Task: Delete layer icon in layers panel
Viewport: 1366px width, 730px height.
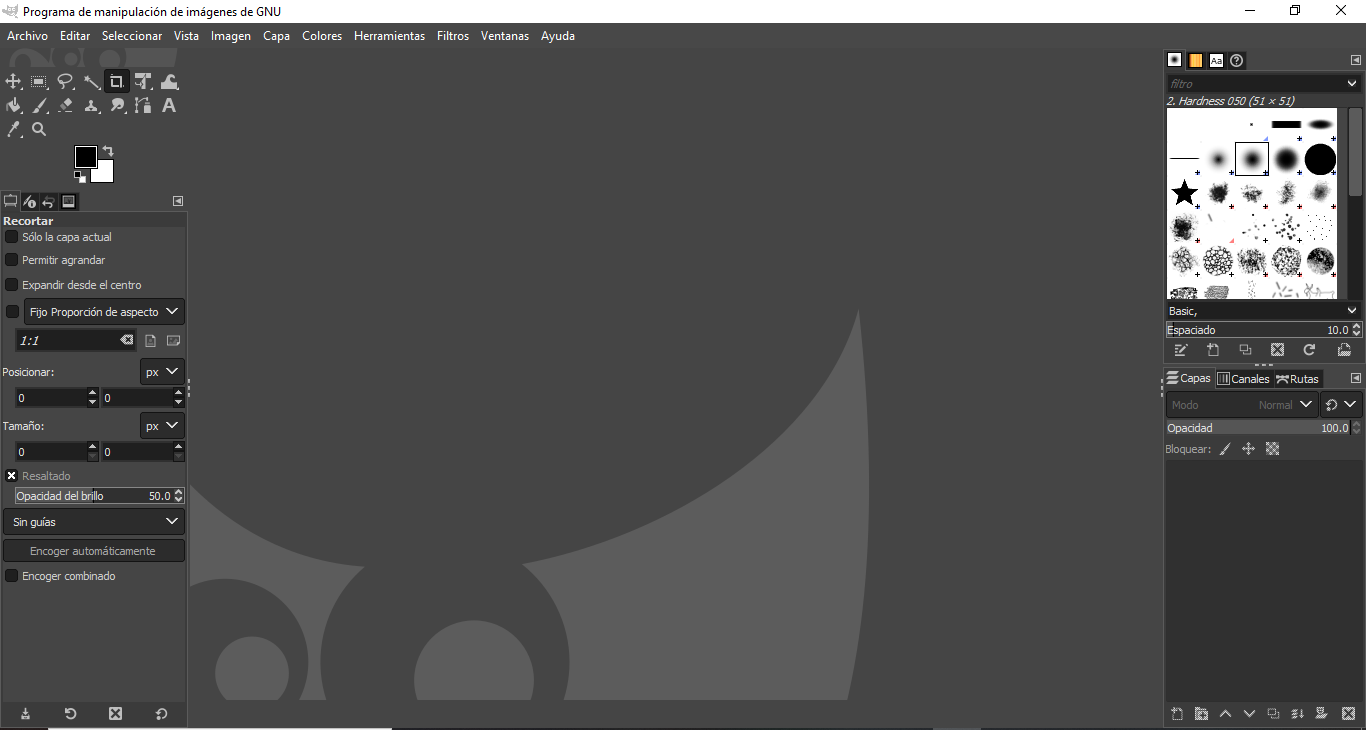Action: (1348, 714)
